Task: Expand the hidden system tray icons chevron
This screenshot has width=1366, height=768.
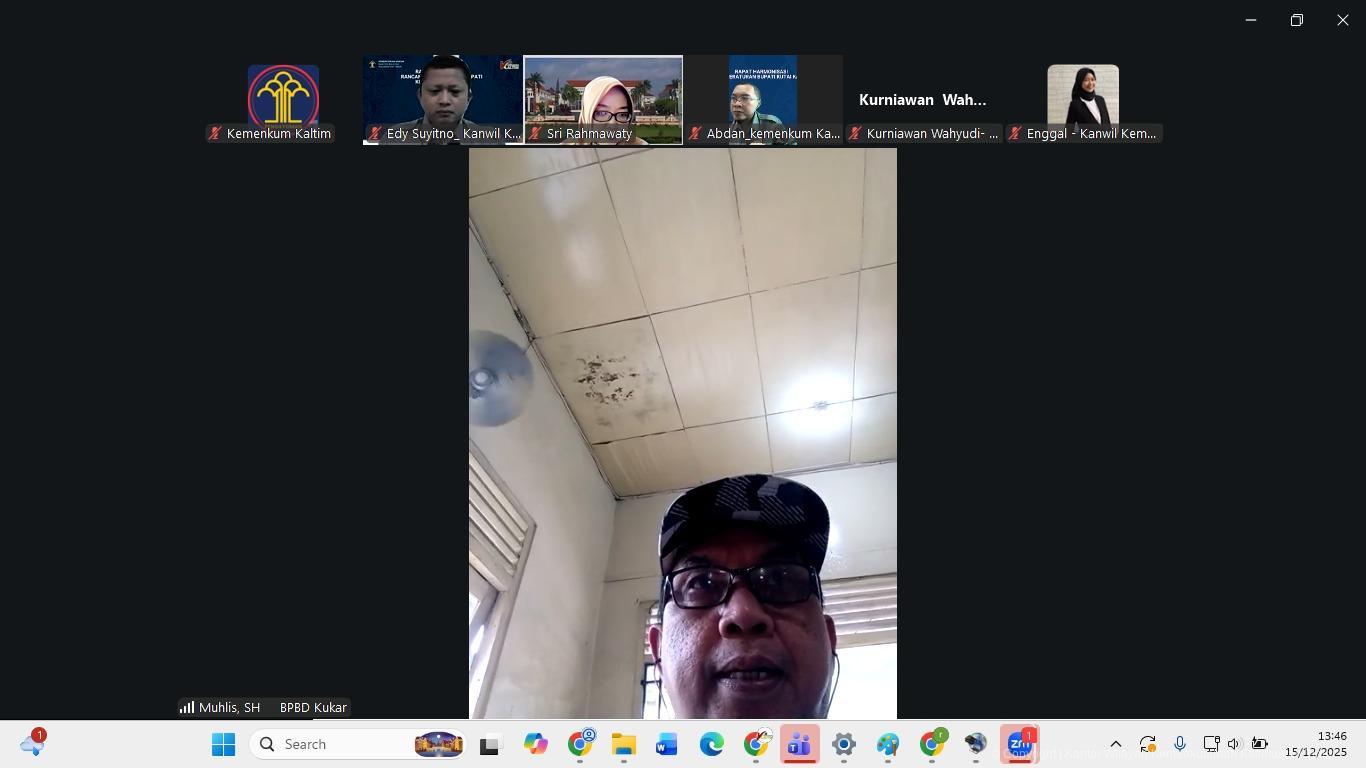Action: (x=1116, y=744)
